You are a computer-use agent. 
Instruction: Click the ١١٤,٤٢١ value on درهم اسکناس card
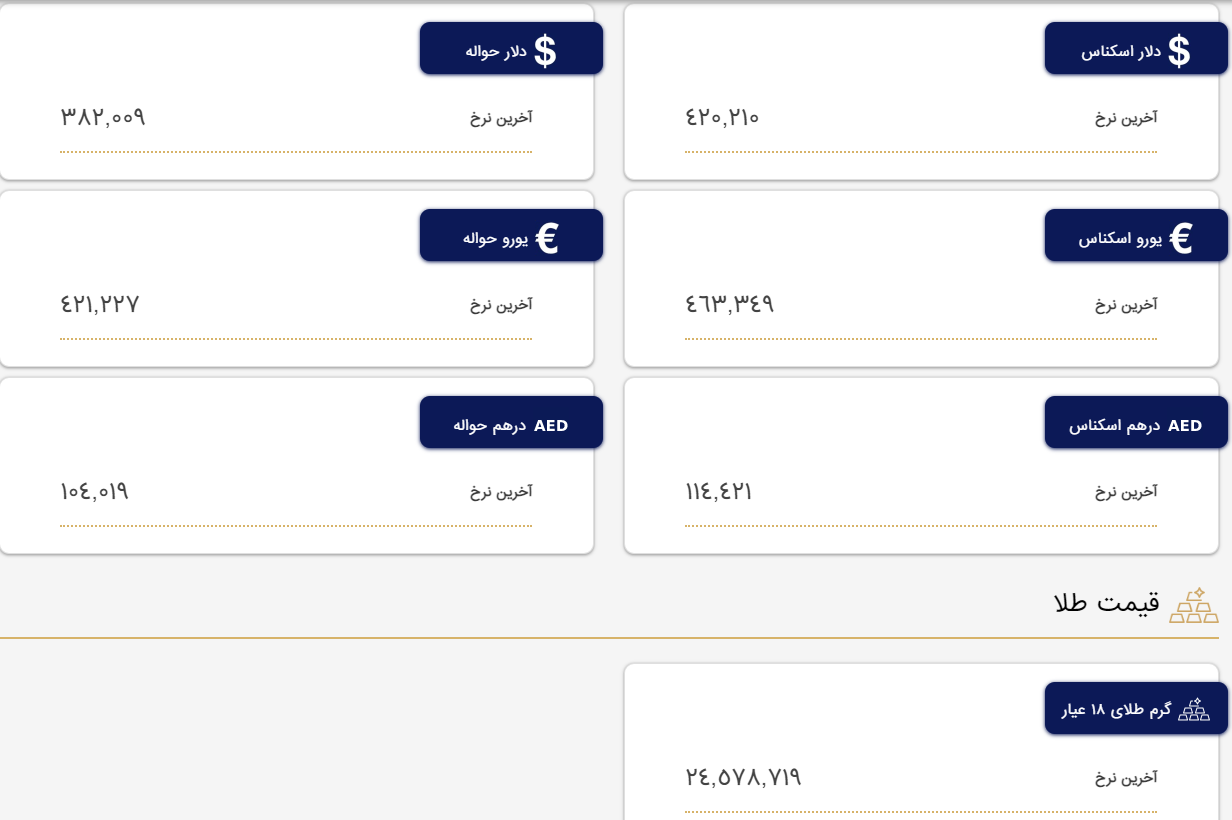point(718,491)
